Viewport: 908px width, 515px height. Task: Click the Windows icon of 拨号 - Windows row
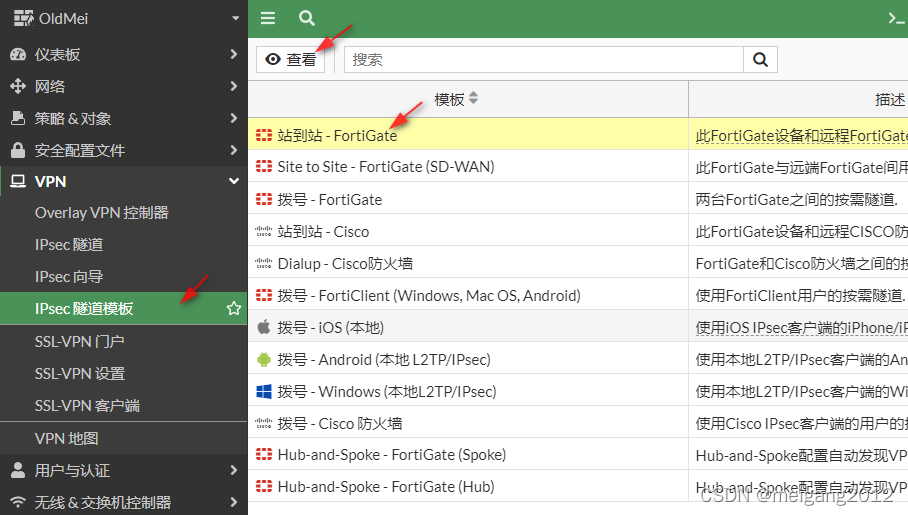click(x=263, y=392)
